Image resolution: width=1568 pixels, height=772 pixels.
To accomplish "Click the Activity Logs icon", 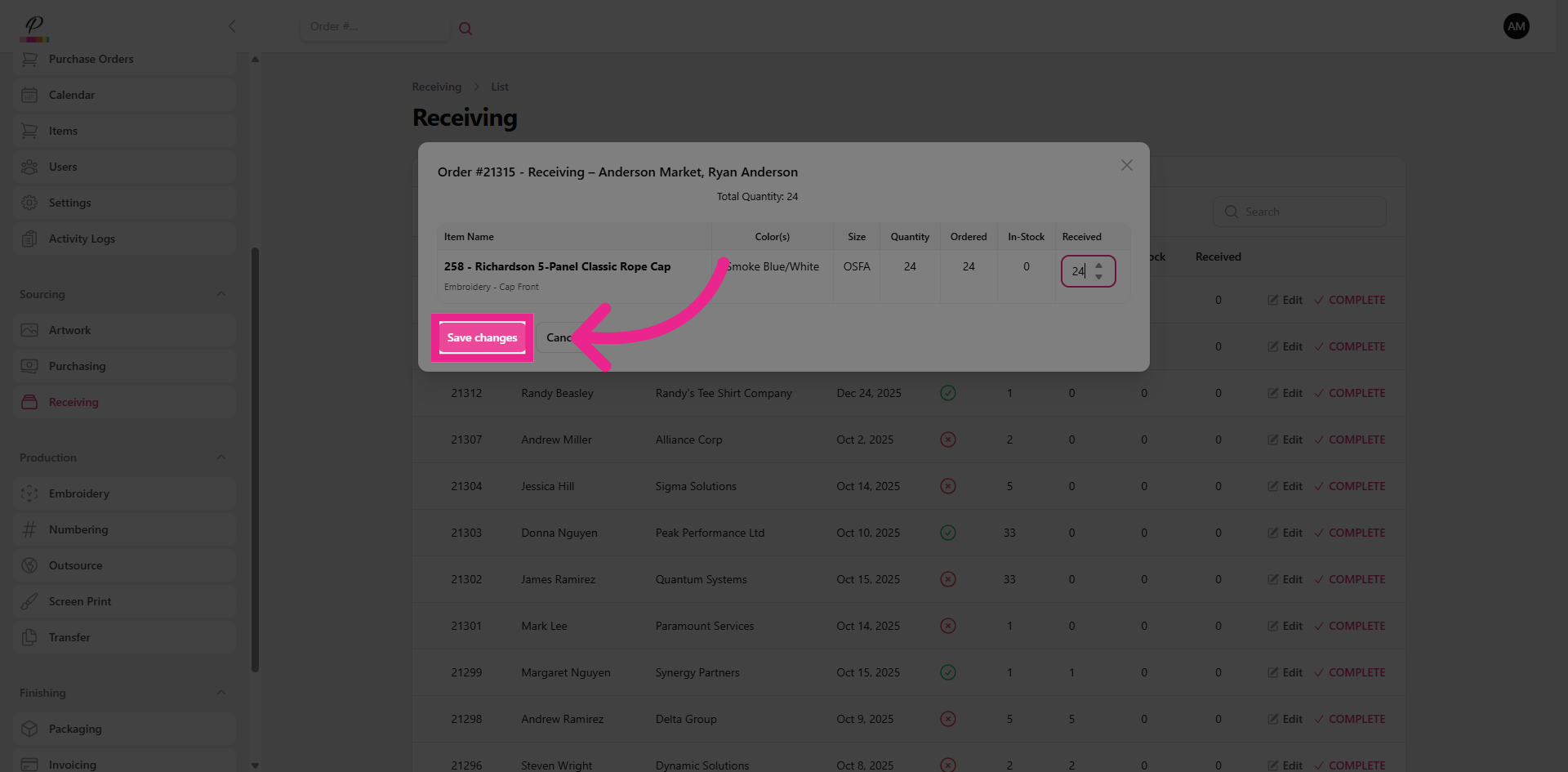I will click(x=29, y=239).
